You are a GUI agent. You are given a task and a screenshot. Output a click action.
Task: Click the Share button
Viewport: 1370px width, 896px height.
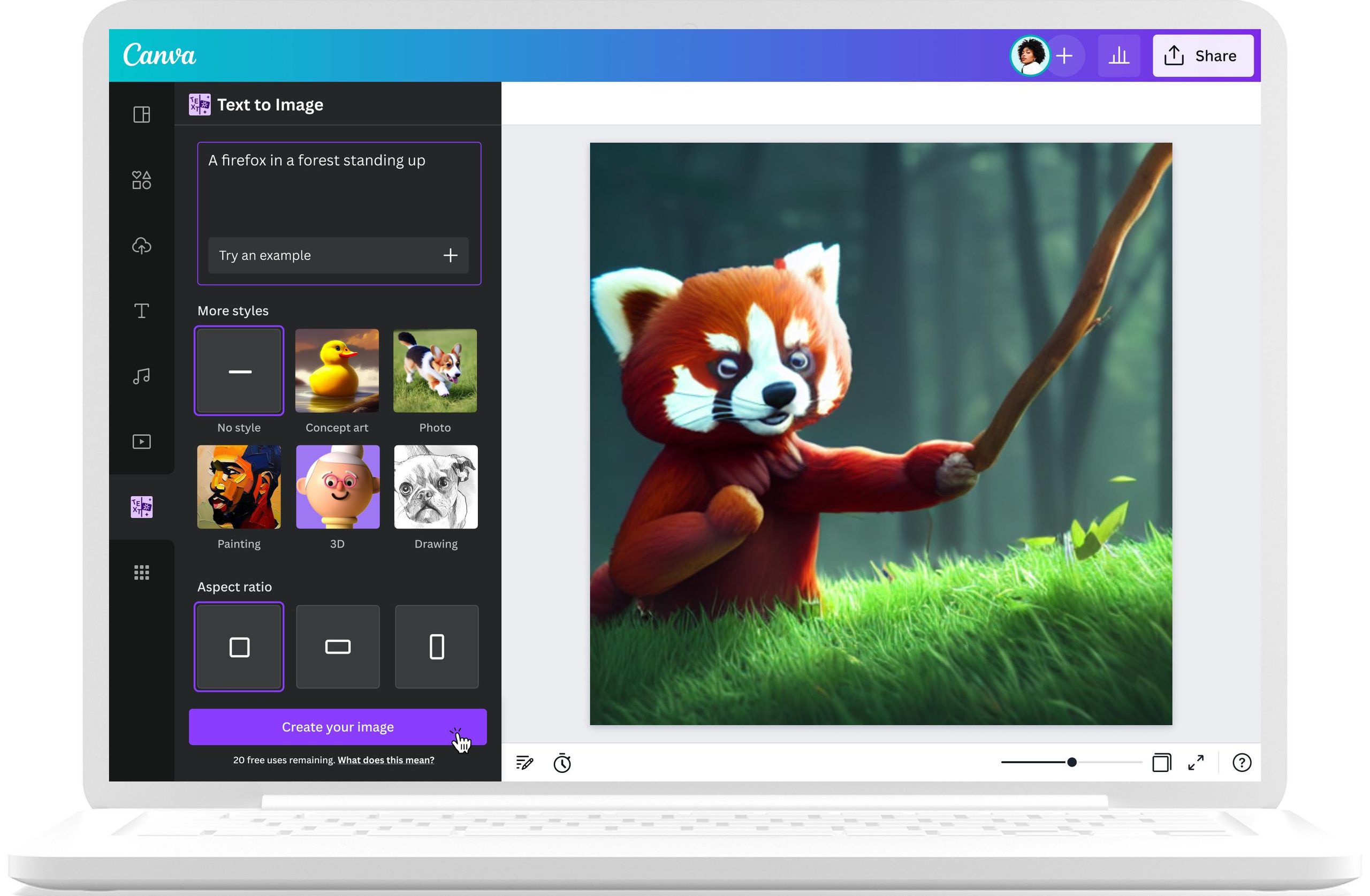pyautogui.click(x=1203, y=56)
